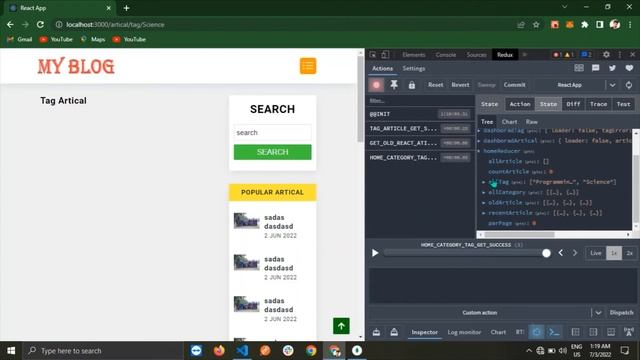Image resolution: width=640 pixels, height=360 pixels.
Task: Click the Revert button
Action: tap(460, 85)
